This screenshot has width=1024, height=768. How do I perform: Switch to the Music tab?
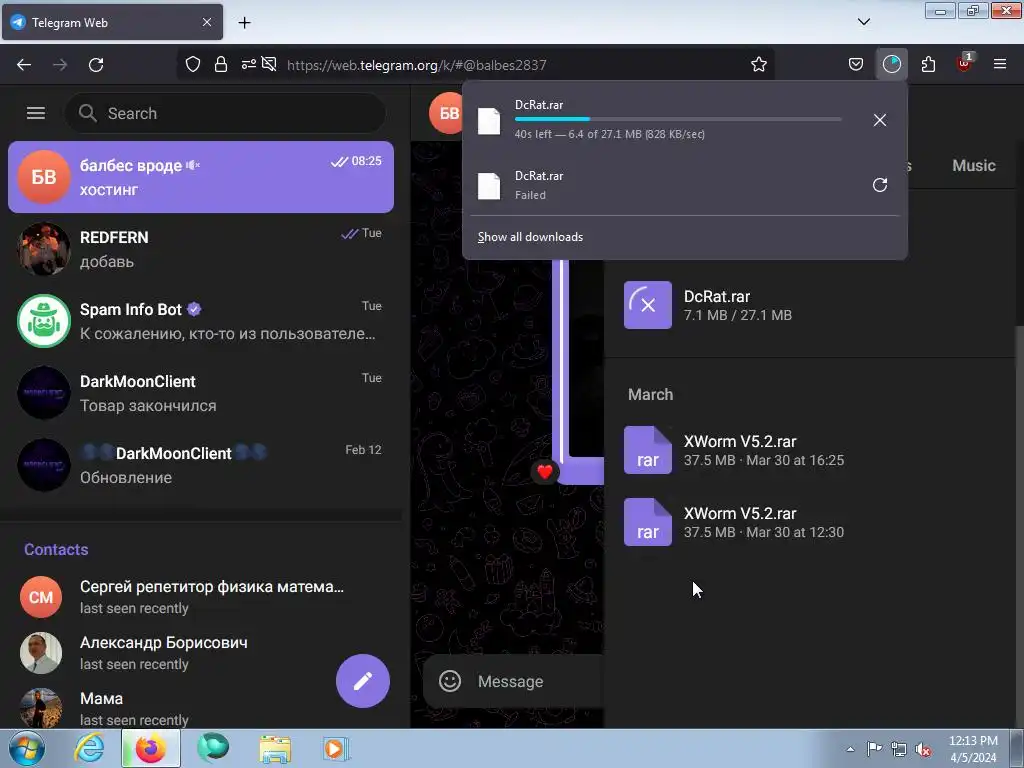973,165
